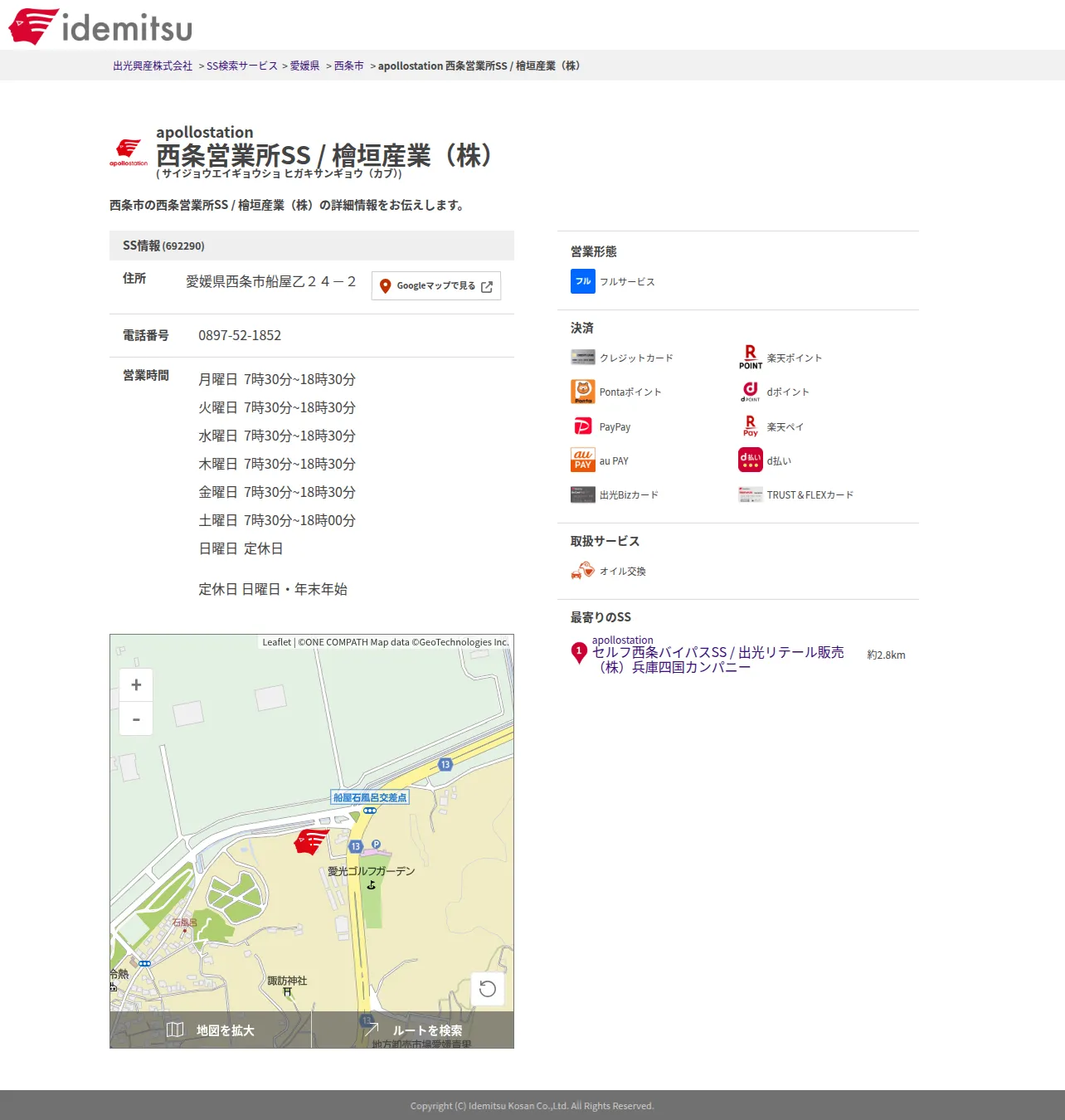
Task: Open the Googleマップで見る button
Action: (x=436, y=286)
